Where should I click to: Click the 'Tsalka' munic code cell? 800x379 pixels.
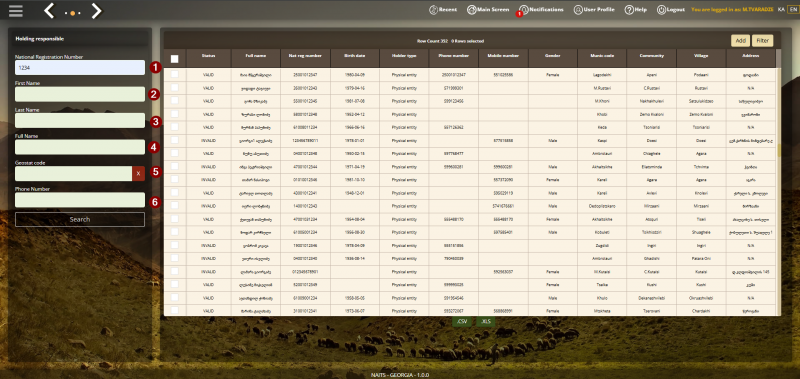[602, 284]
